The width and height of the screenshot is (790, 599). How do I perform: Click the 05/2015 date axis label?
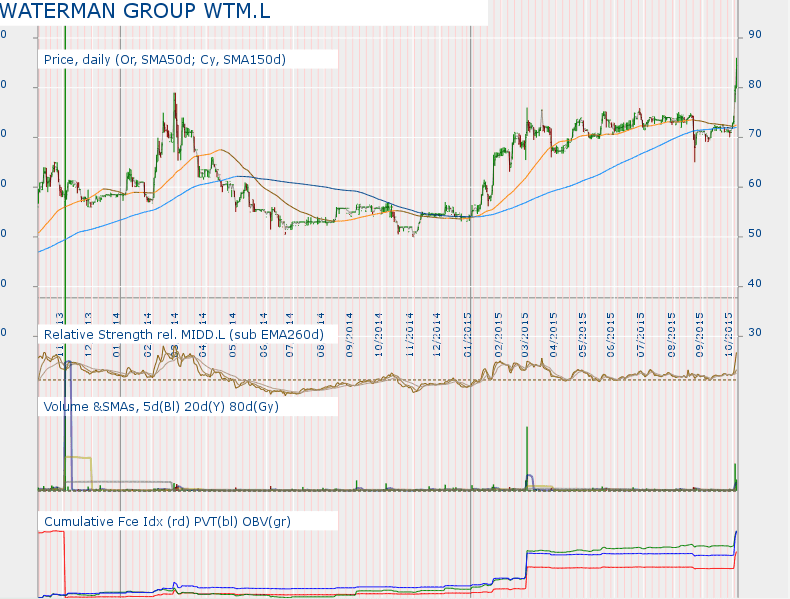click(583, 335)
